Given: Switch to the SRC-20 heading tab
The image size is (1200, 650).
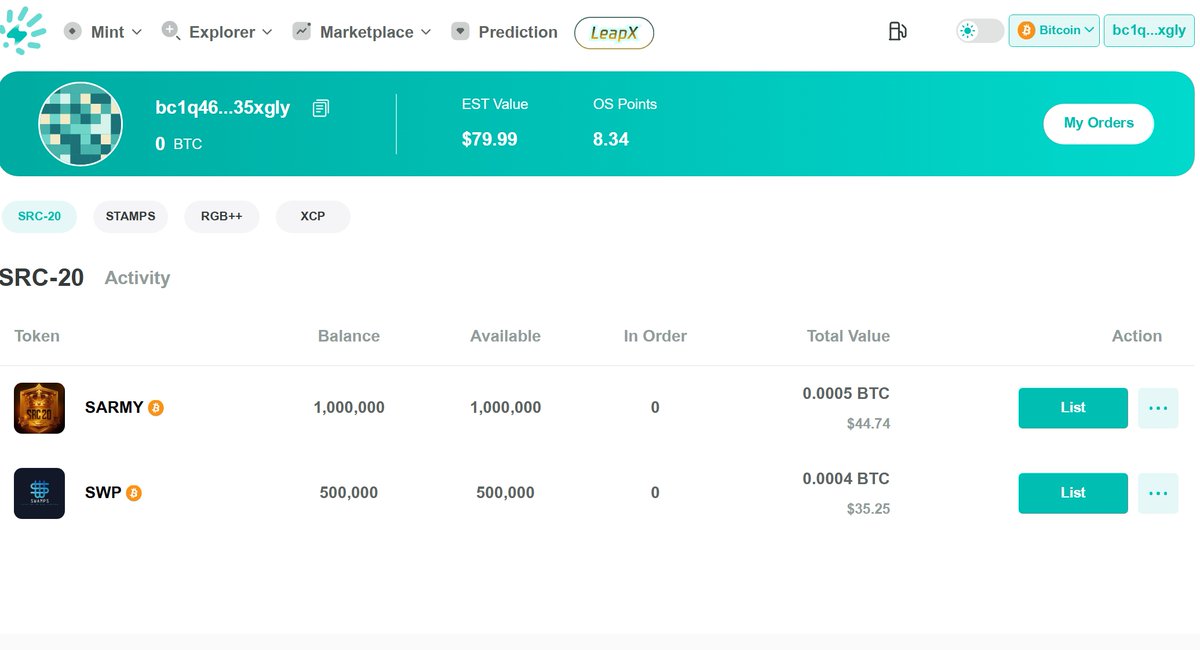Looking at the screenshot, I should click(x=42, y=278).
